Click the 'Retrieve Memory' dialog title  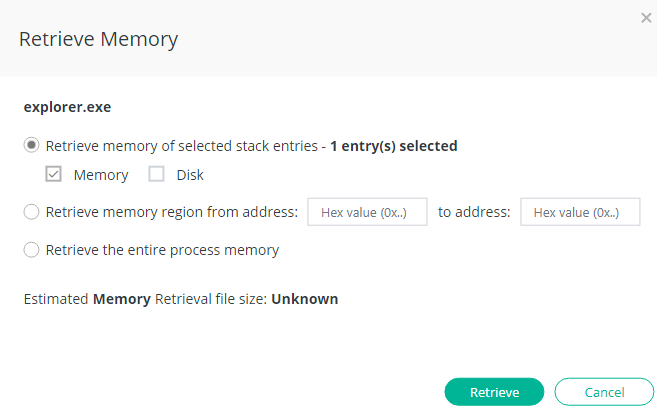pyautogui.click(x=99, y=40)
